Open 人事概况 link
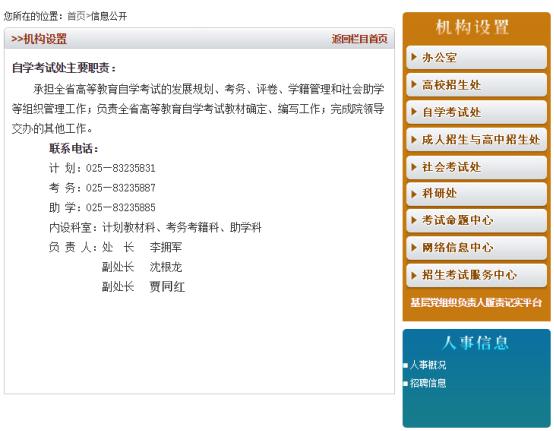Viewport: 554px width, 431px height. point(428,365)
